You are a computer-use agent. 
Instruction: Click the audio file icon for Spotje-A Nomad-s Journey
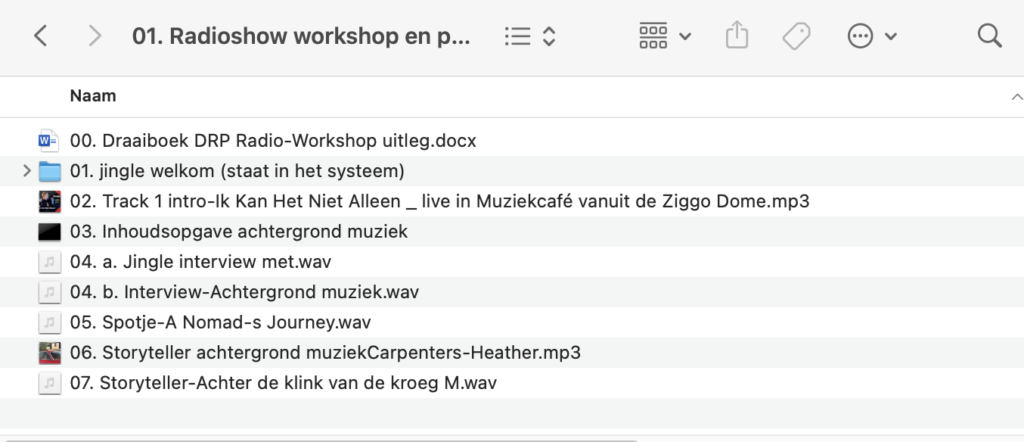point(48,323)
